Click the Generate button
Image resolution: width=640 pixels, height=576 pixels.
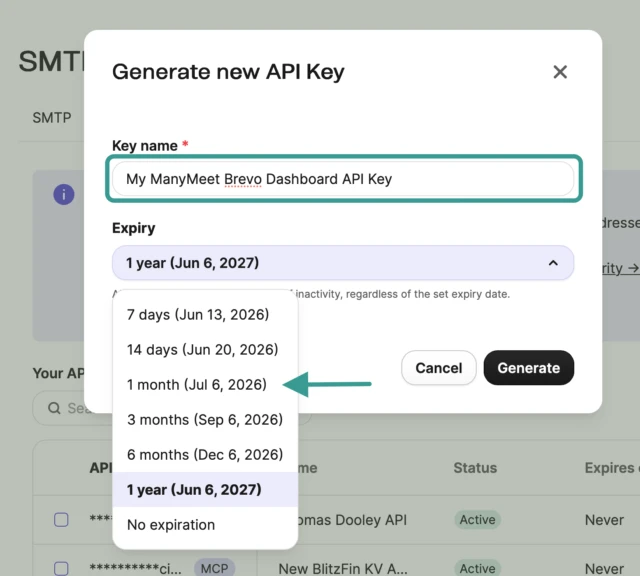tap(529, 368)
